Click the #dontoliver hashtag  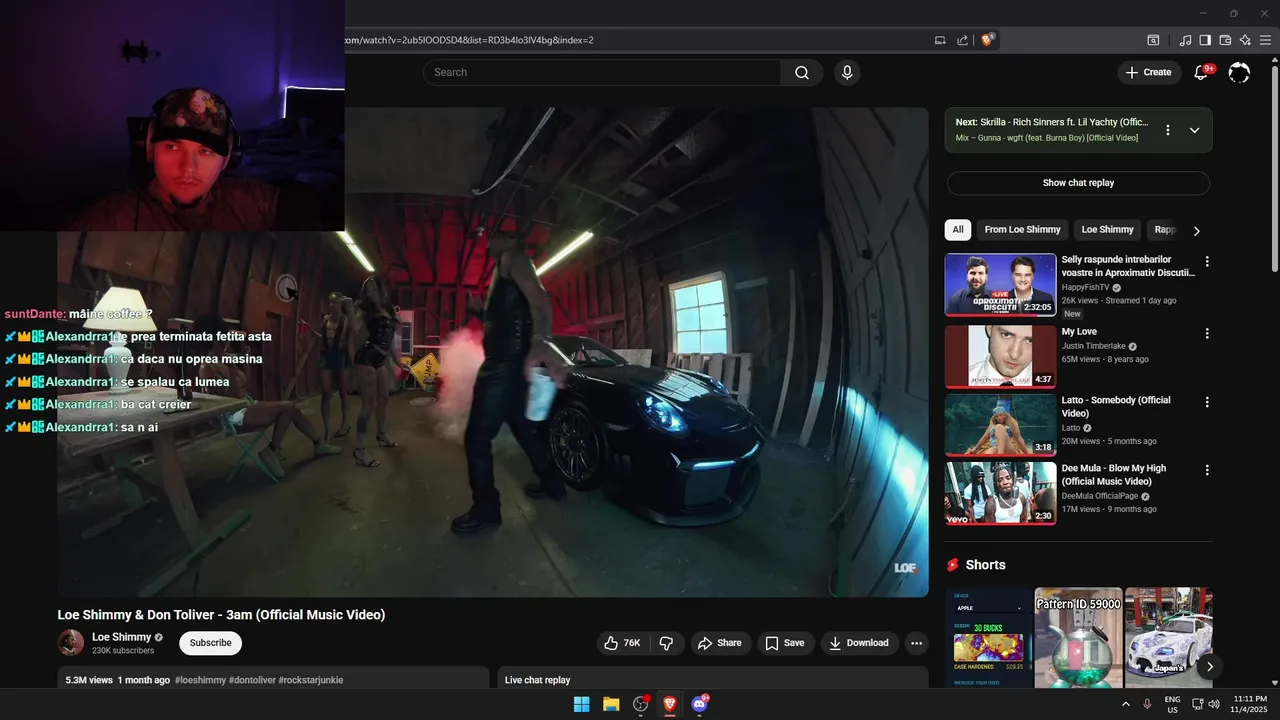(x=252, y=680)
